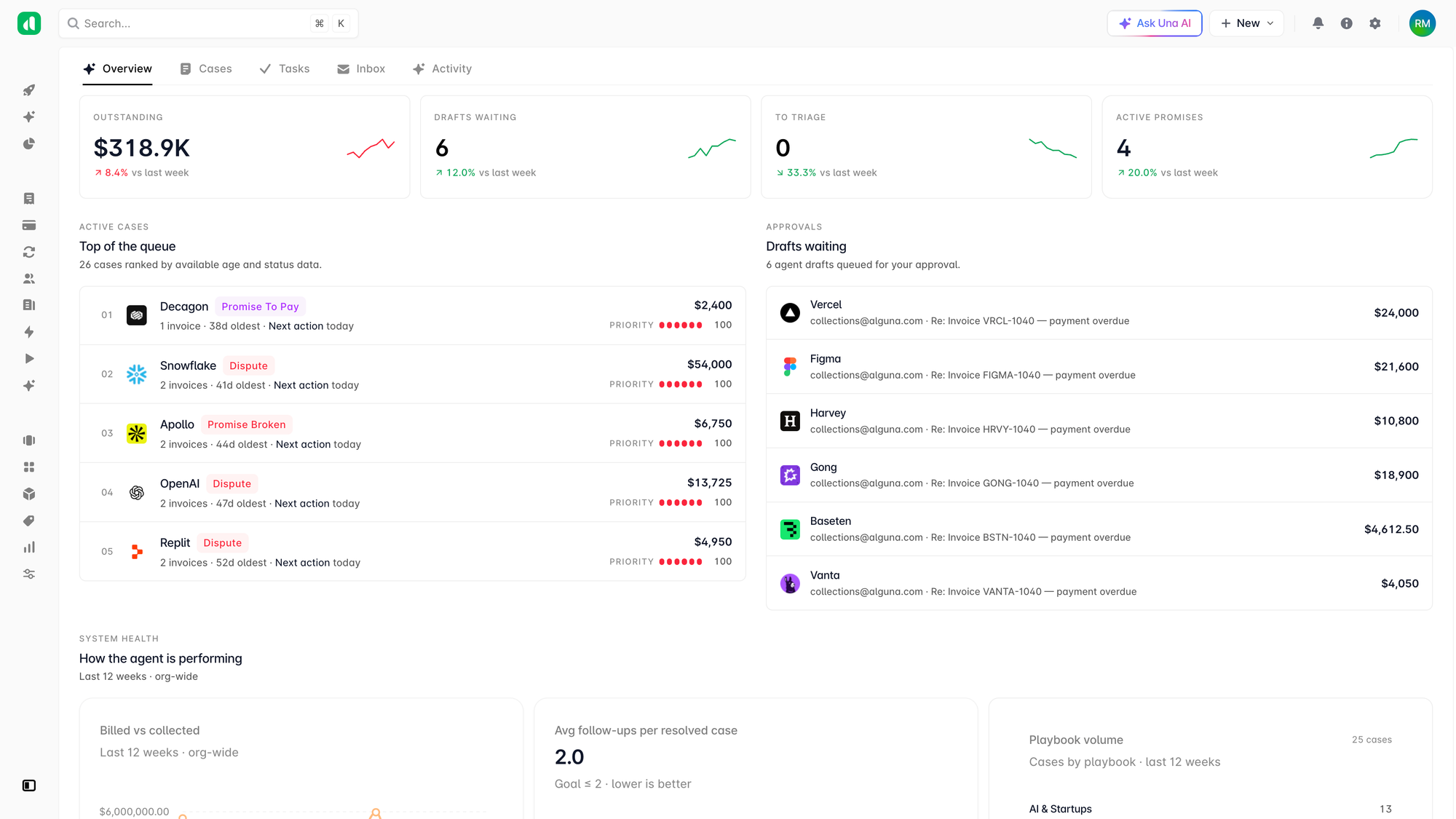1456x819 pixels.
Task: Click the Promise To Pay badge
Action: click(x=260, y=306)
